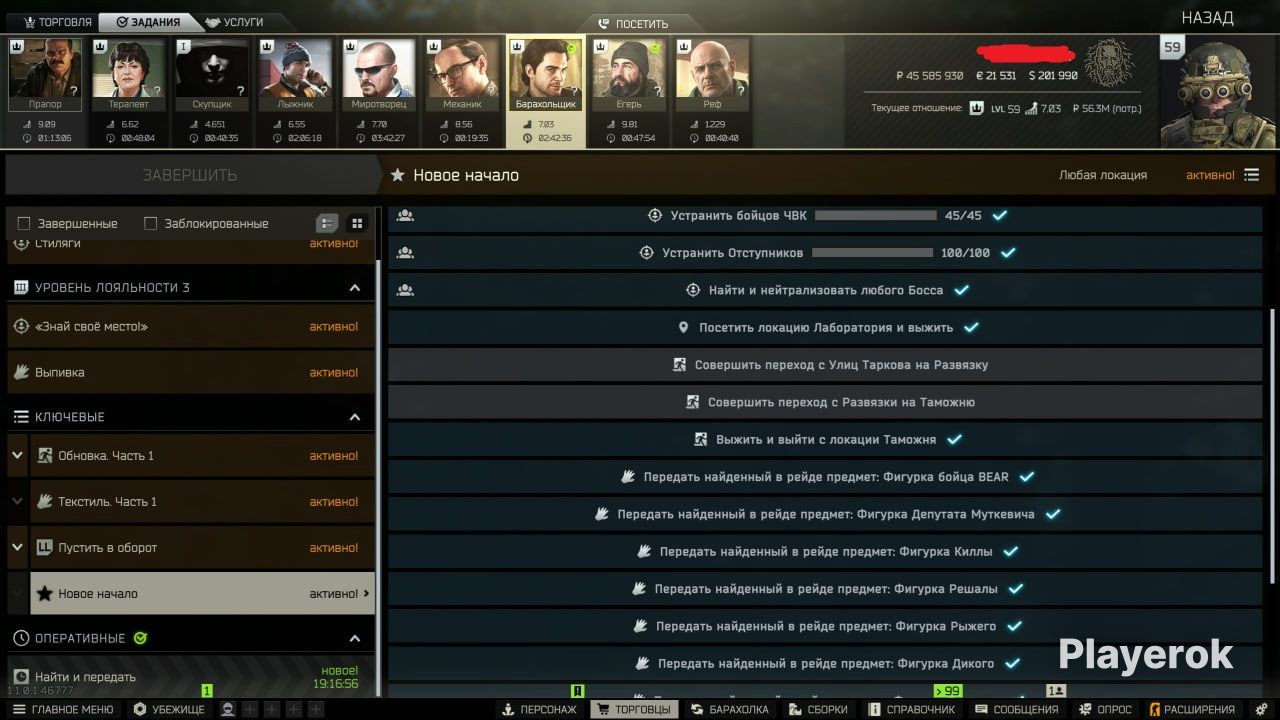Viewport: 1280px width, 720px height.
Task: Open the «Знай своё место!» quest
Action: click(x=191, y=327)
